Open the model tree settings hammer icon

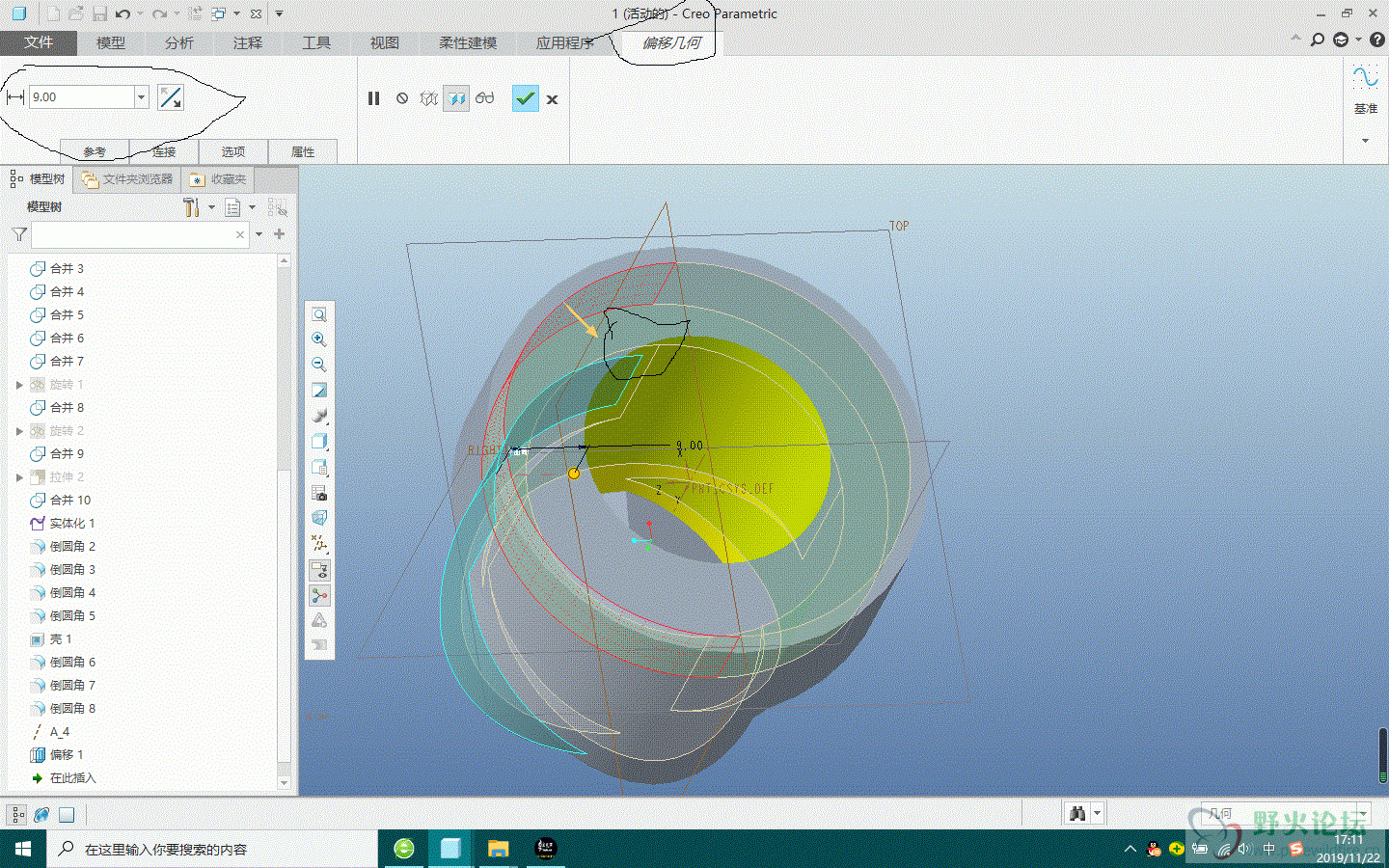(191, 207)
